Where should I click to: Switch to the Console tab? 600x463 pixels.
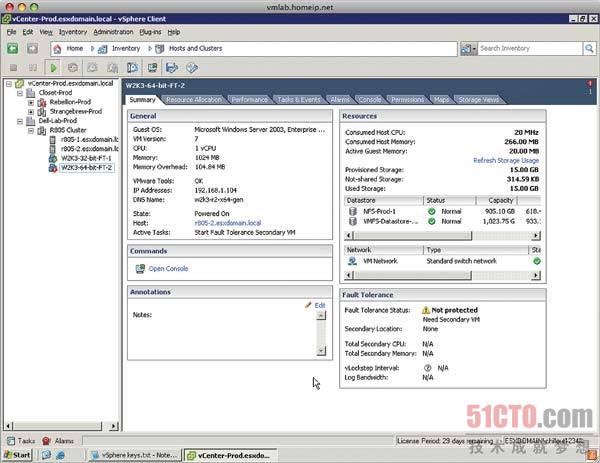pyautogui.click(x=370, y=99)
